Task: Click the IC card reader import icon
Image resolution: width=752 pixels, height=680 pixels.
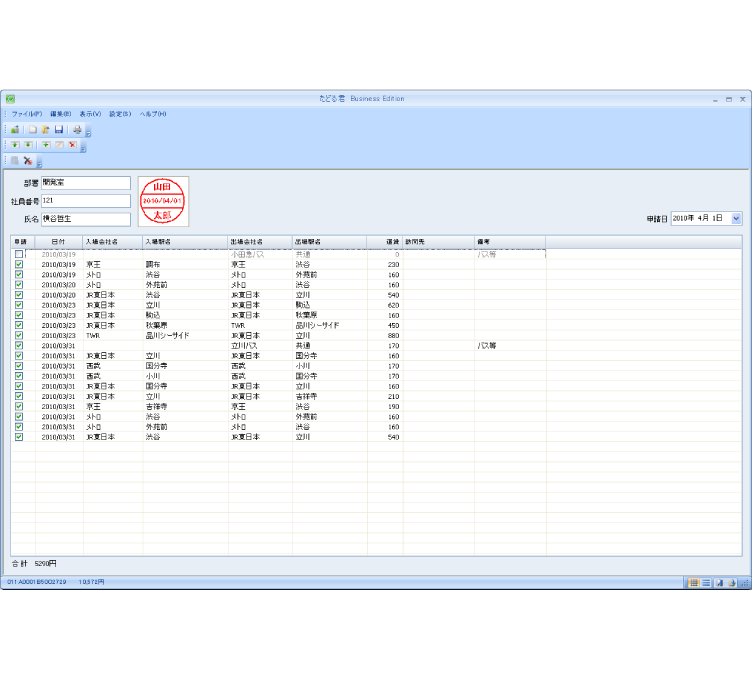Action: click(15, 129)
